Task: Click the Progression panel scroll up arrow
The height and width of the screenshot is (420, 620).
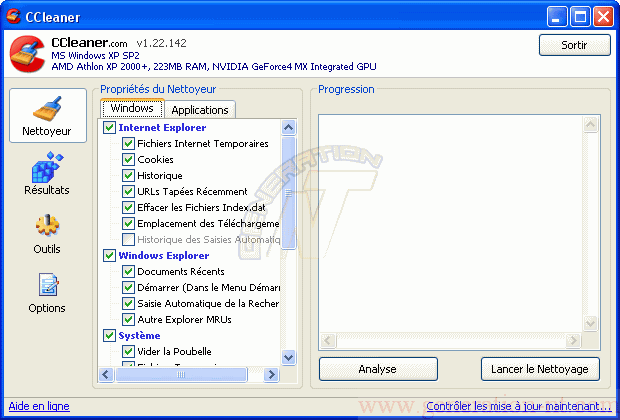Action: 590,125
